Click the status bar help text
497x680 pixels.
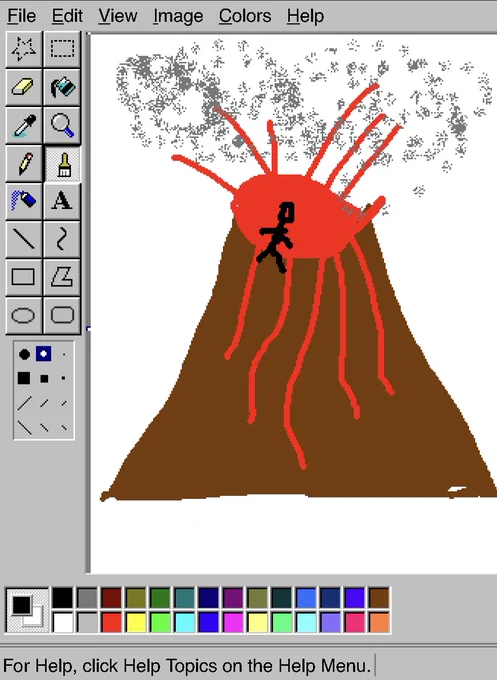[x=186, y=666]
